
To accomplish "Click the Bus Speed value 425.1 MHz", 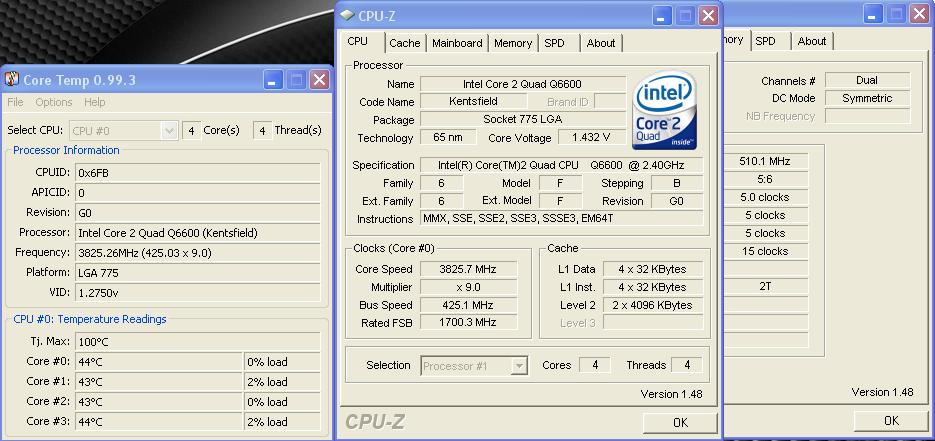I will (468, 305).
